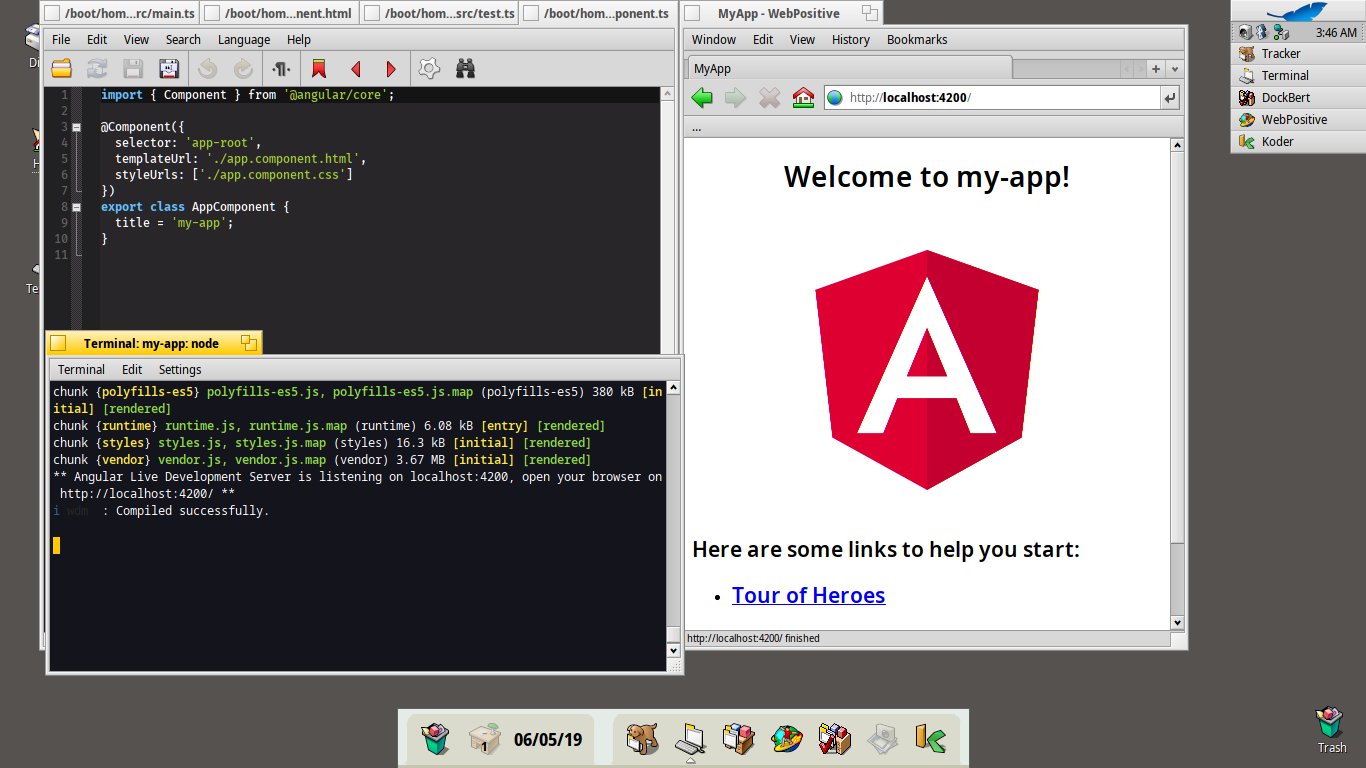Open the WebPositive Edit menu

763,40
